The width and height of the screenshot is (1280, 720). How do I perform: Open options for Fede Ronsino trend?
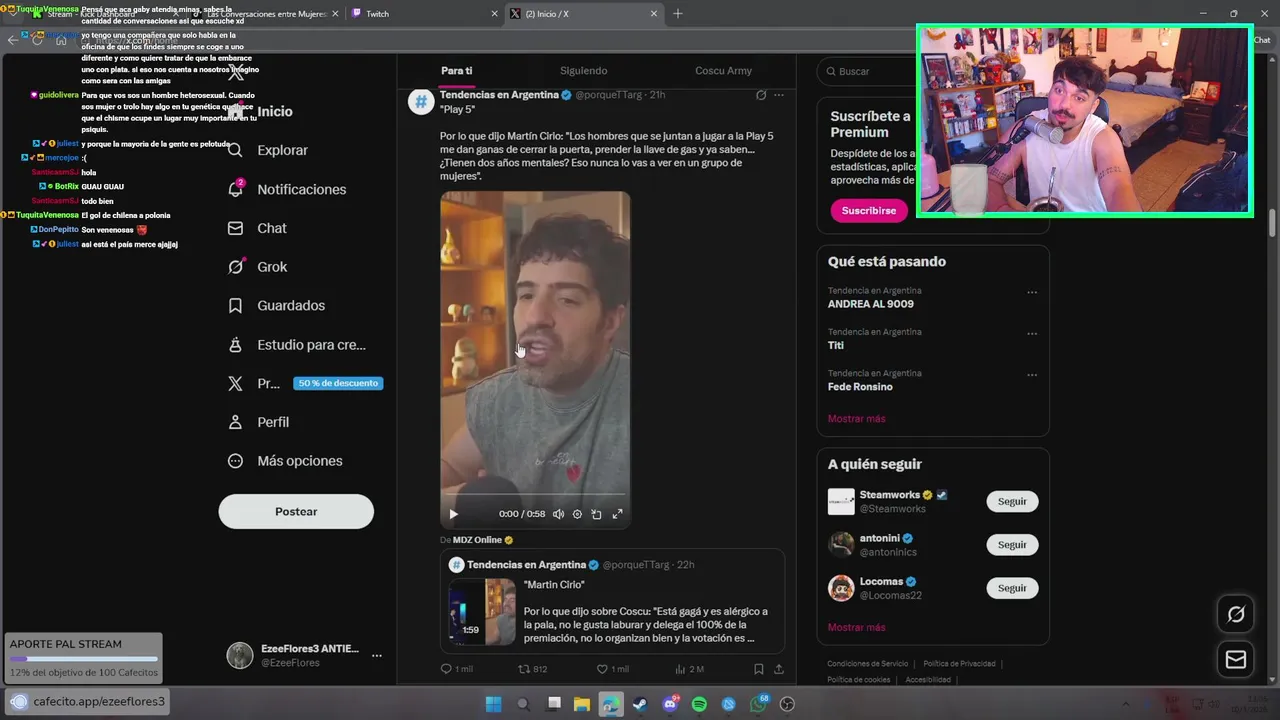pyautogui.click(x=1032, y=375)
